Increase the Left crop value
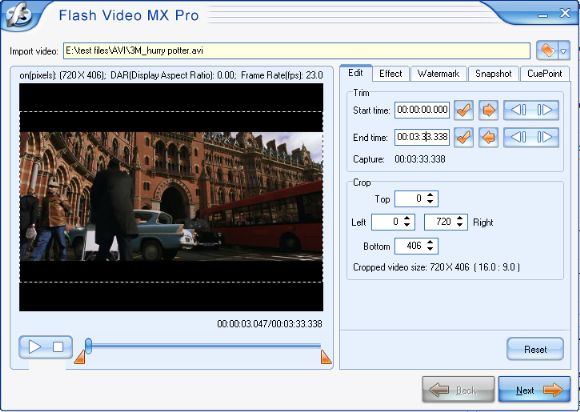 [407, 218]
